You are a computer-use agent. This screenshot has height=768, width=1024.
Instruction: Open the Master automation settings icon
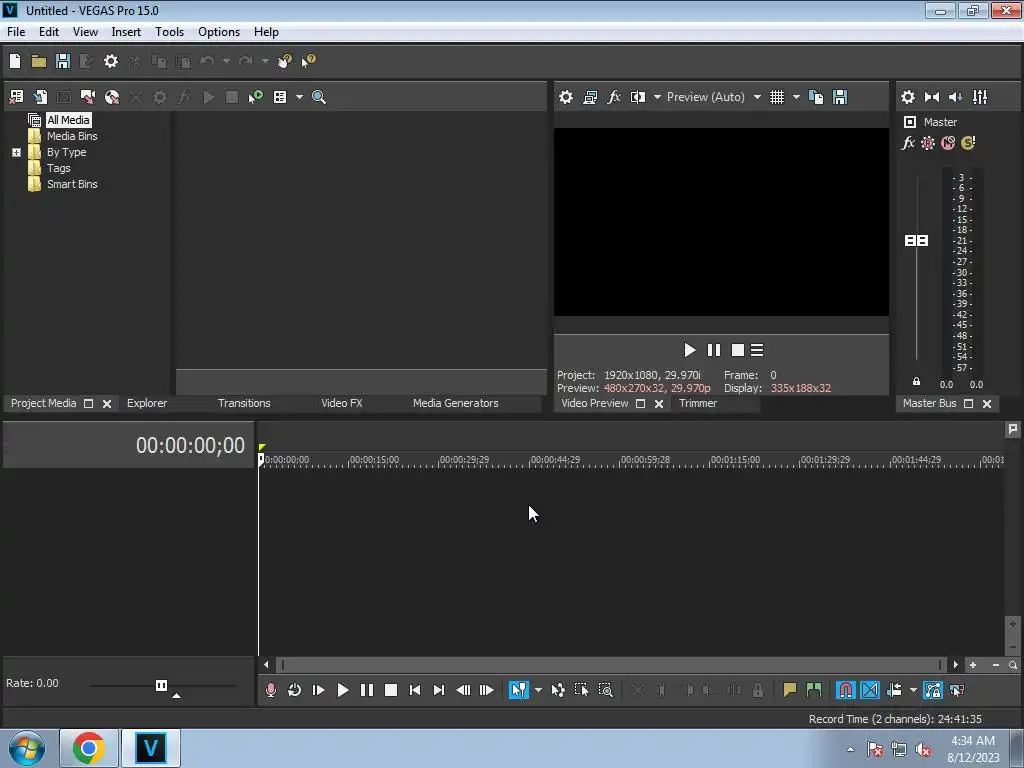(x=928, y=143)
